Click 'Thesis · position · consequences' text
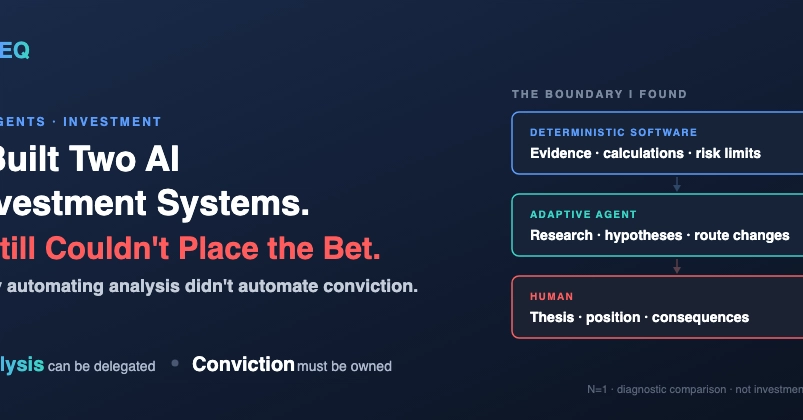 (640, 317)
